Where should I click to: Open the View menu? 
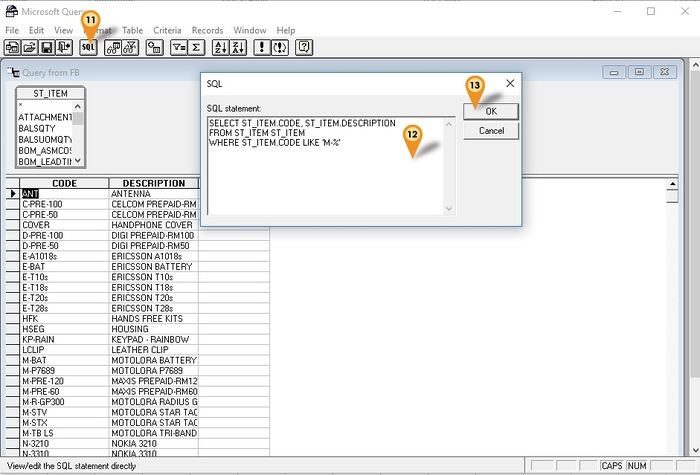point(63,30)
